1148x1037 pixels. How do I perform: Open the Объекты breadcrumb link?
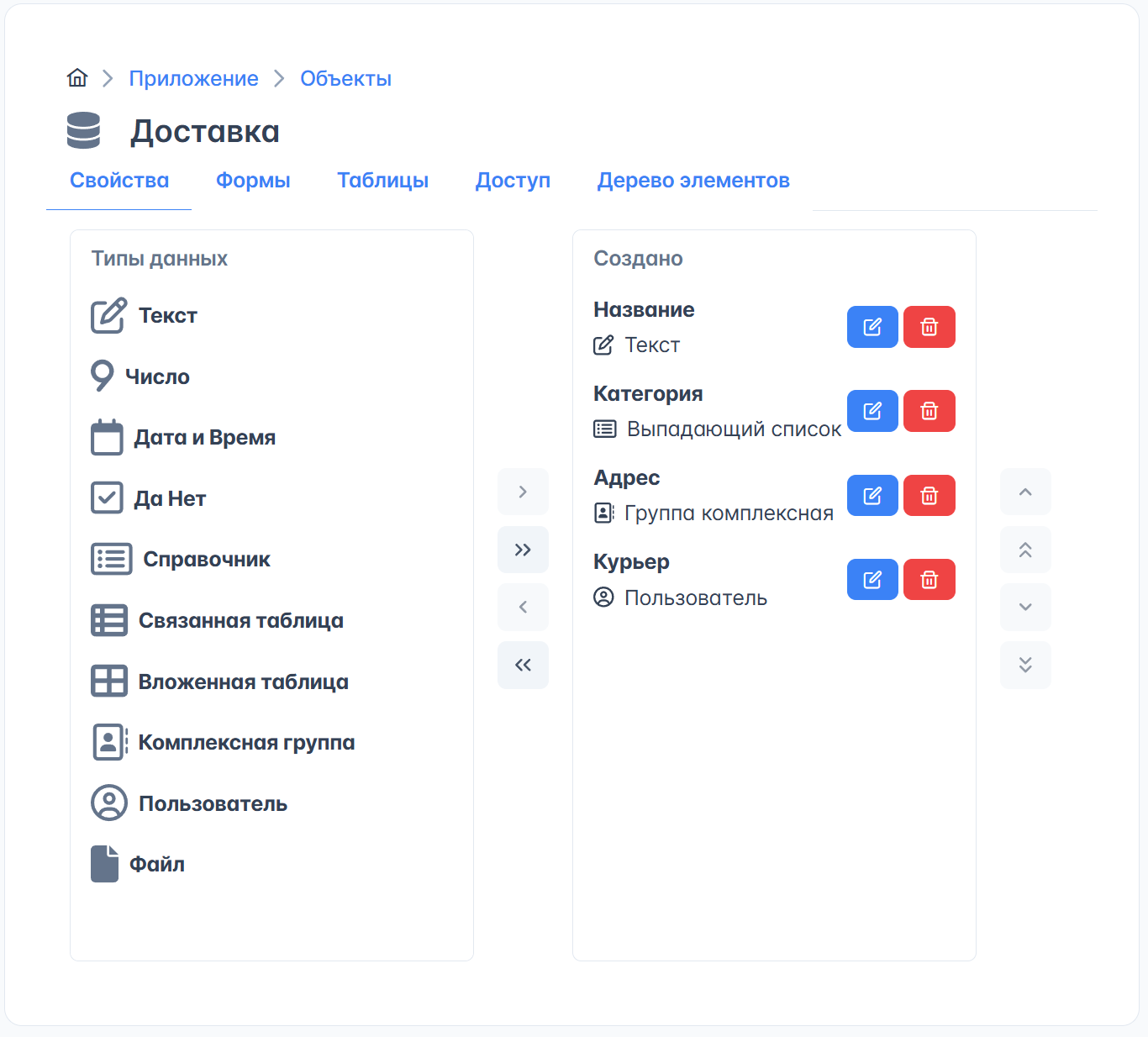click(x=345, y=78)
